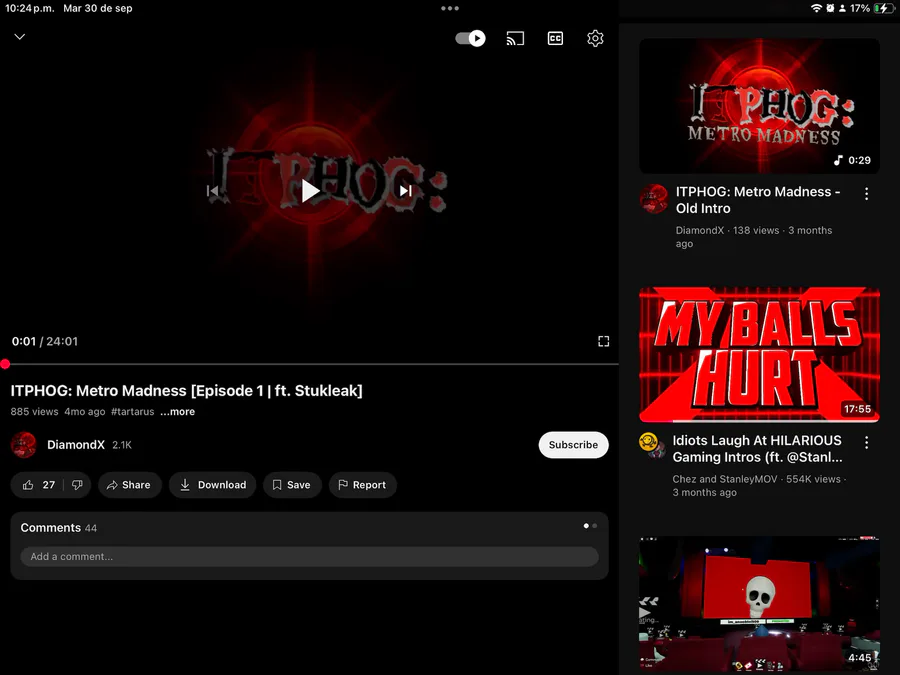
Task: Play the video
Action: point(310,191)
